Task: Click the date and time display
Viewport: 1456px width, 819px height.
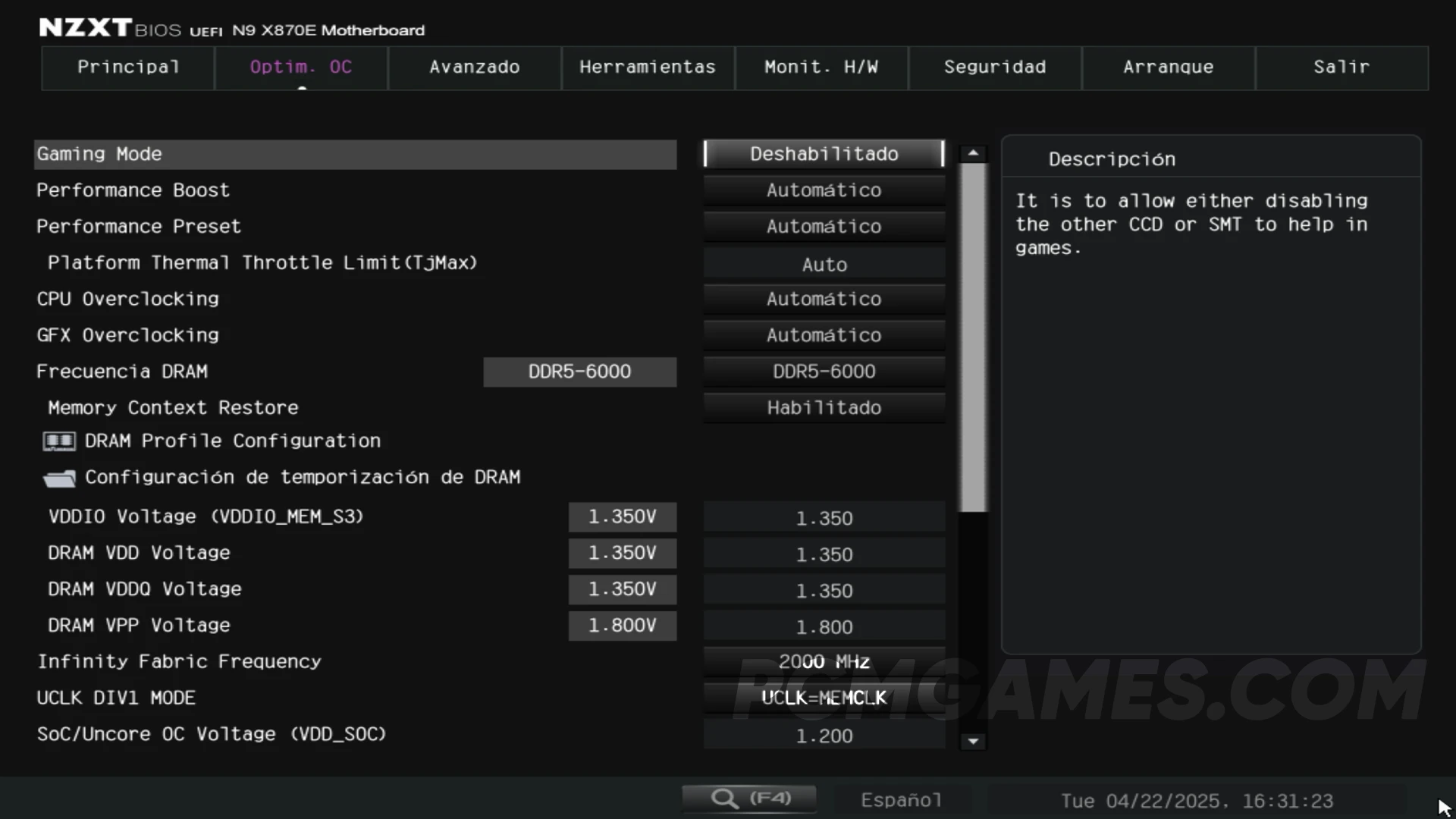Action: click(1197, 801)
